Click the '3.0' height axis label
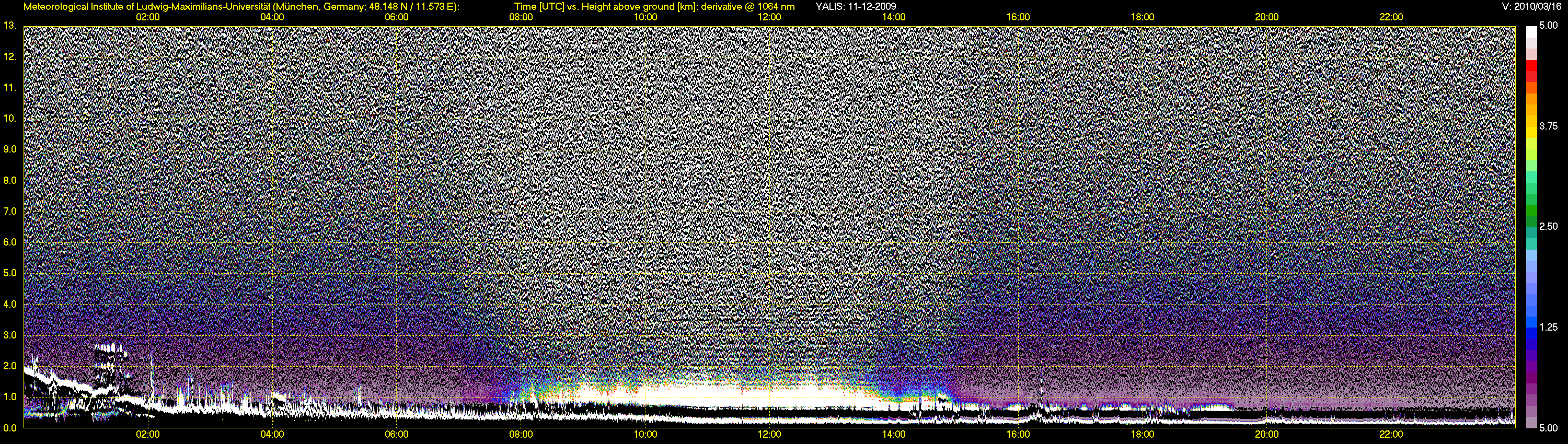The height and width of the screenshot is (444, 1568). [10, 335]
